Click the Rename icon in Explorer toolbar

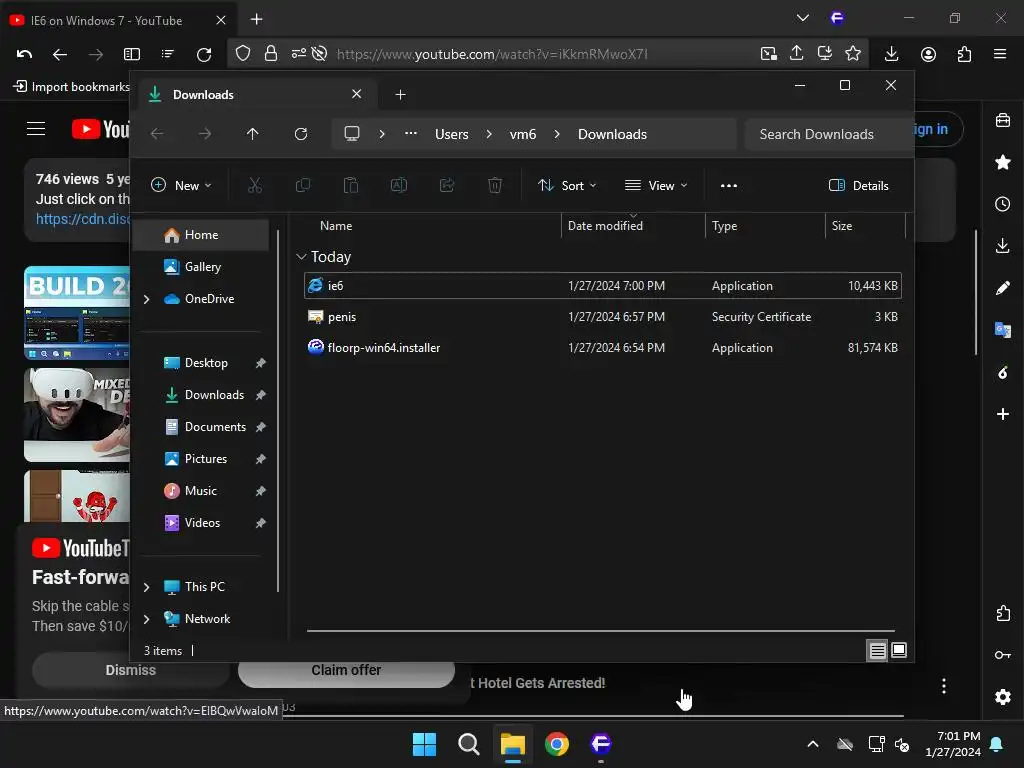[x=398, y=185]
